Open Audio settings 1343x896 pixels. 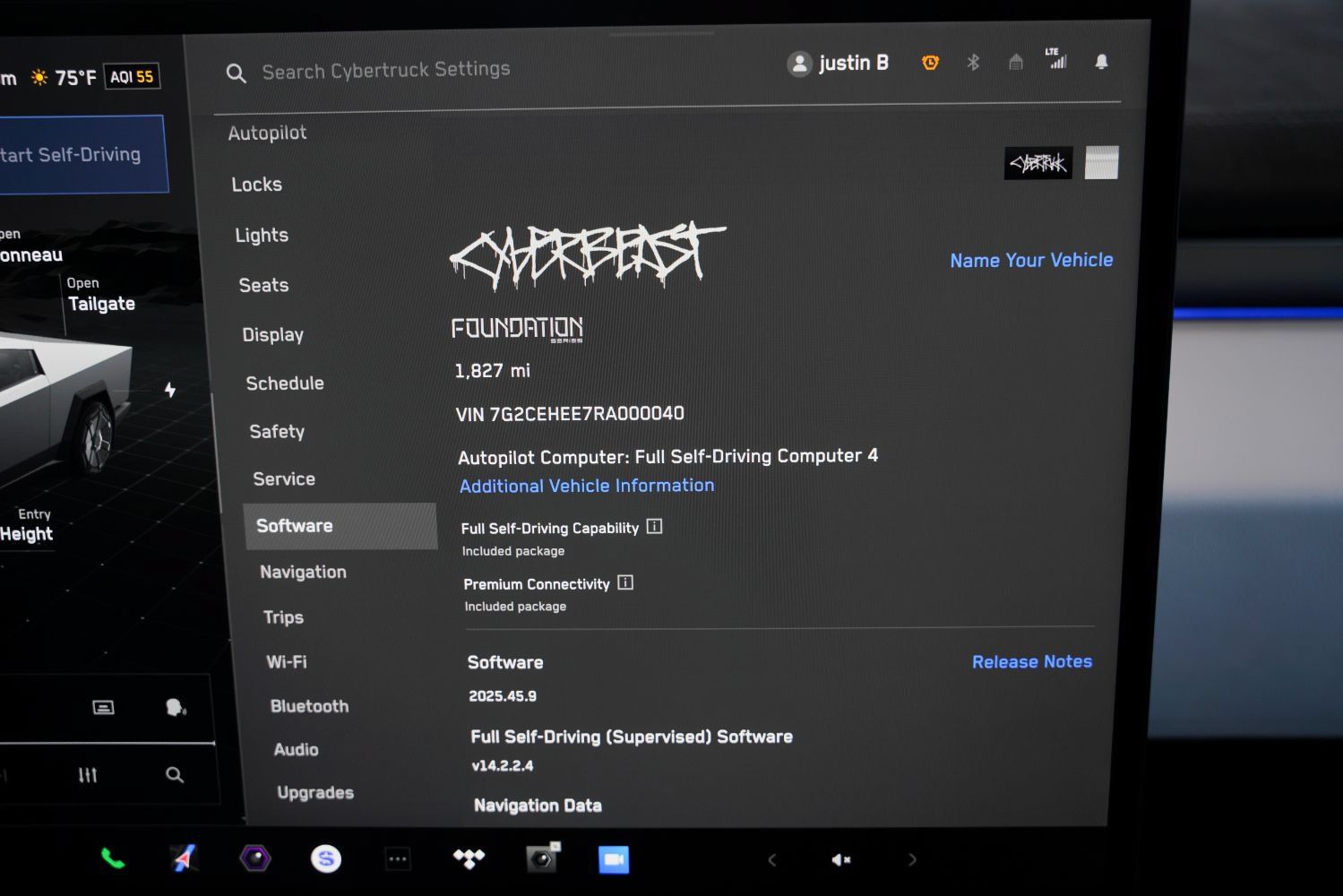coord(296,749)
